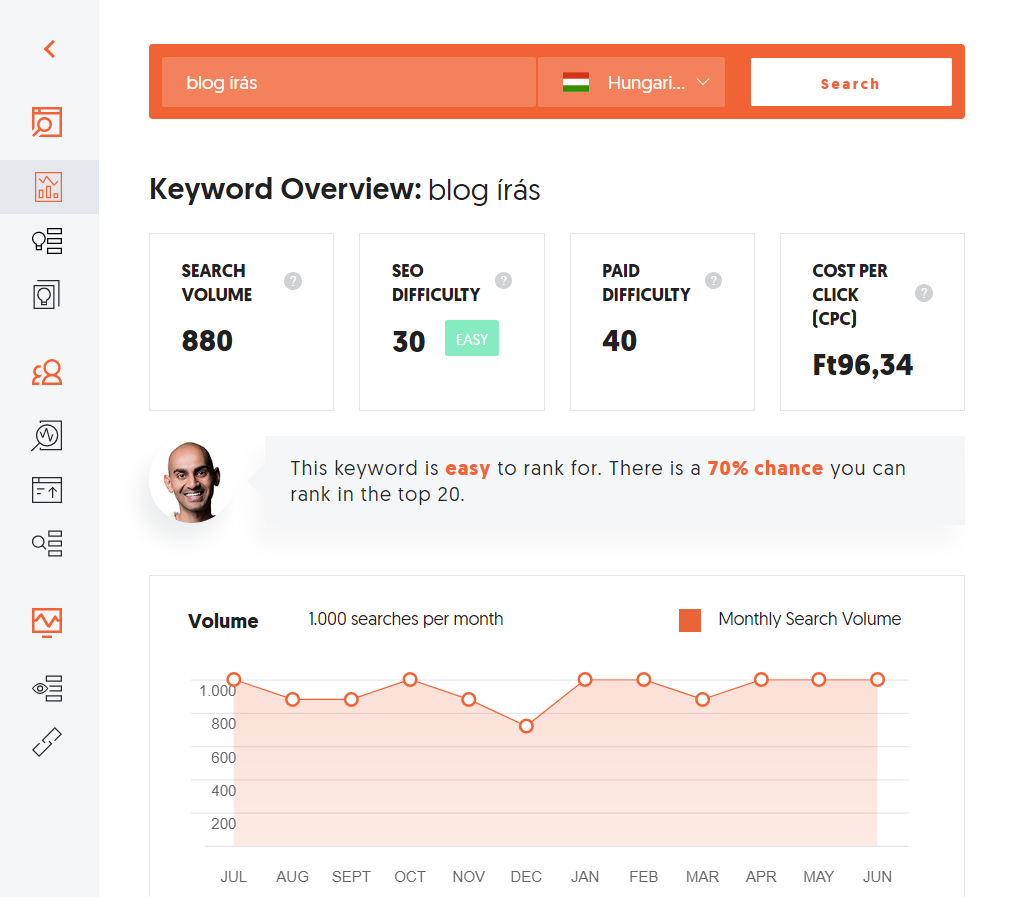1010x897 pixels.
Task: Open the traffic analyzer magnifier-pulse icon
Action: [47, 435]
